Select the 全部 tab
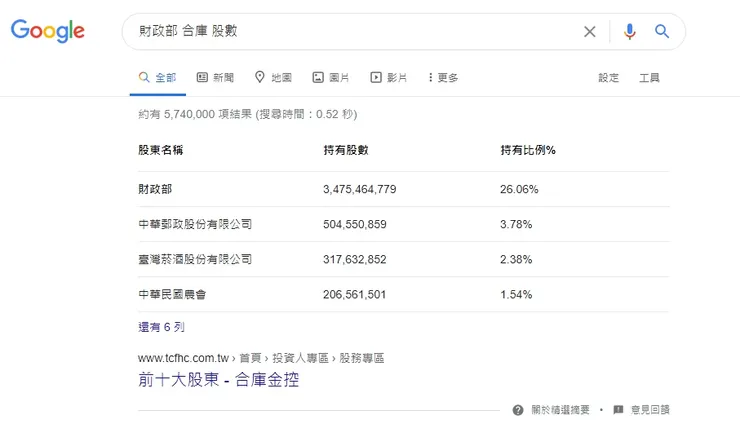The height and width of the screenshot is (445, 740). tap(158, 78)
